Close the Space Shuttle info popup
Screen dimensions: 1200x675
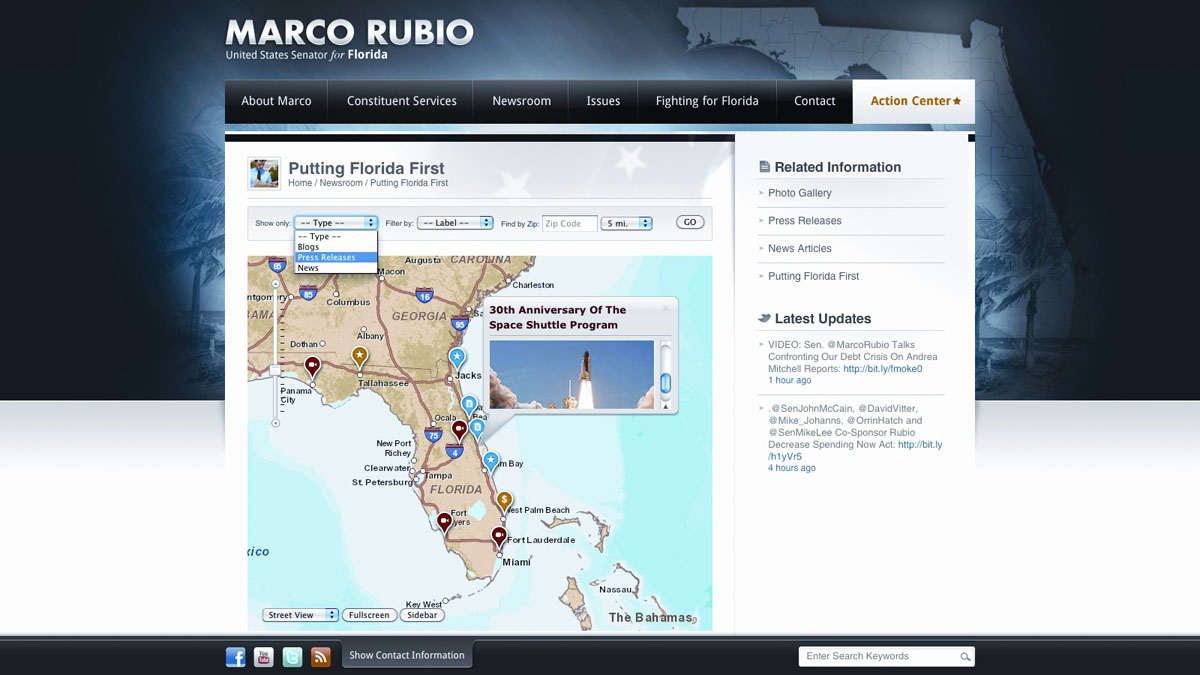click(666, 308)
